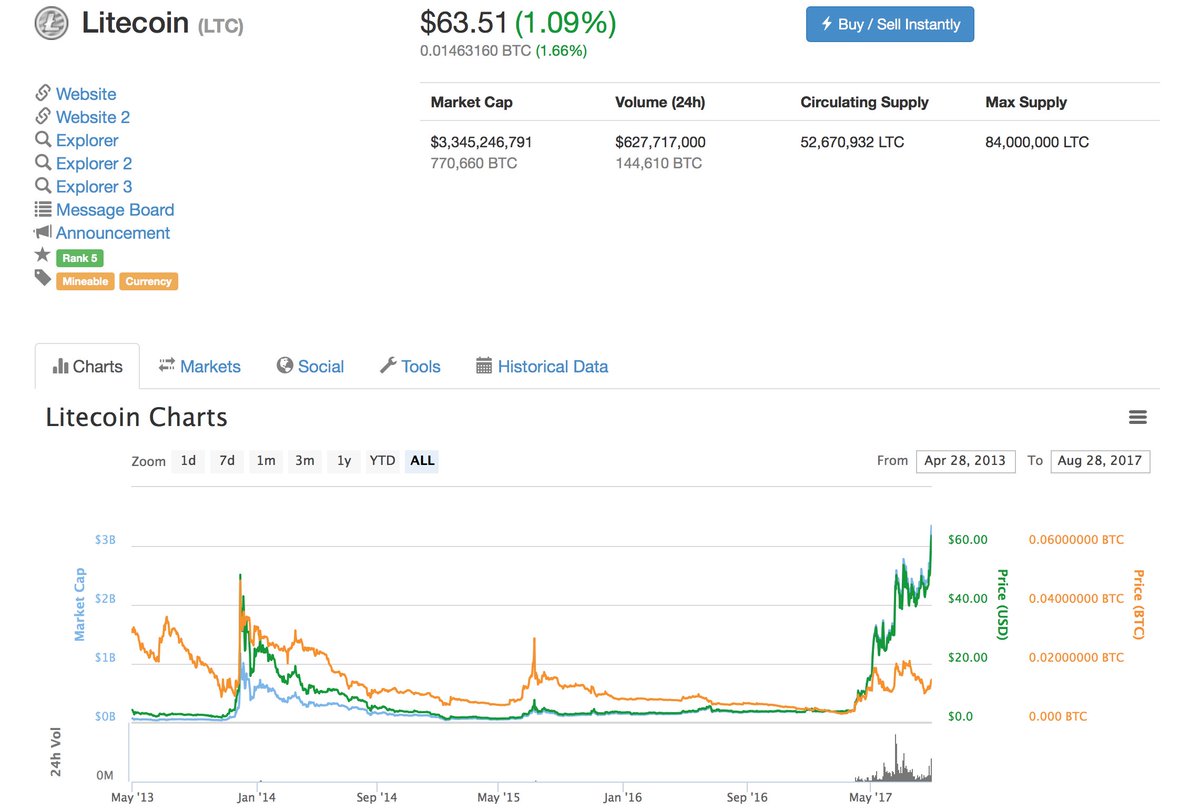Toggle the Market Cap axis label series
The width and height of the screenshot is (1200, 810).
coord(79,604)
